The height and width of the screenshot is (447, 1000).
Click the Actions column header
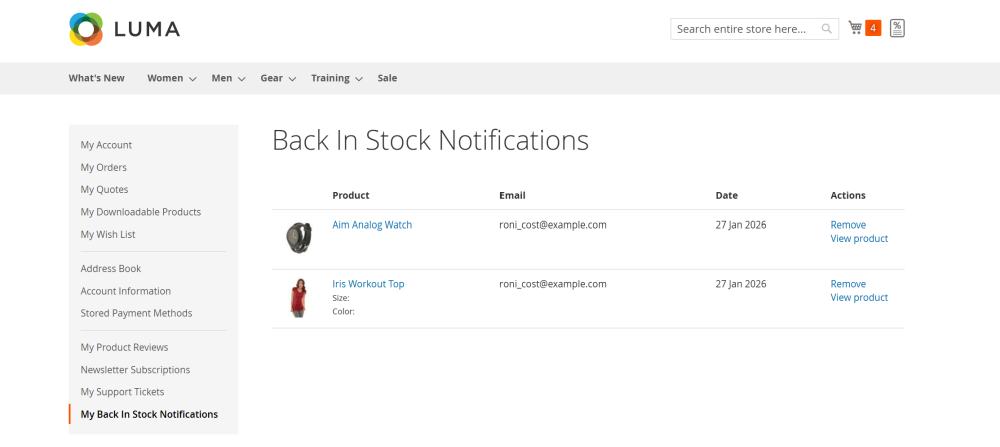tap(848, 195)
